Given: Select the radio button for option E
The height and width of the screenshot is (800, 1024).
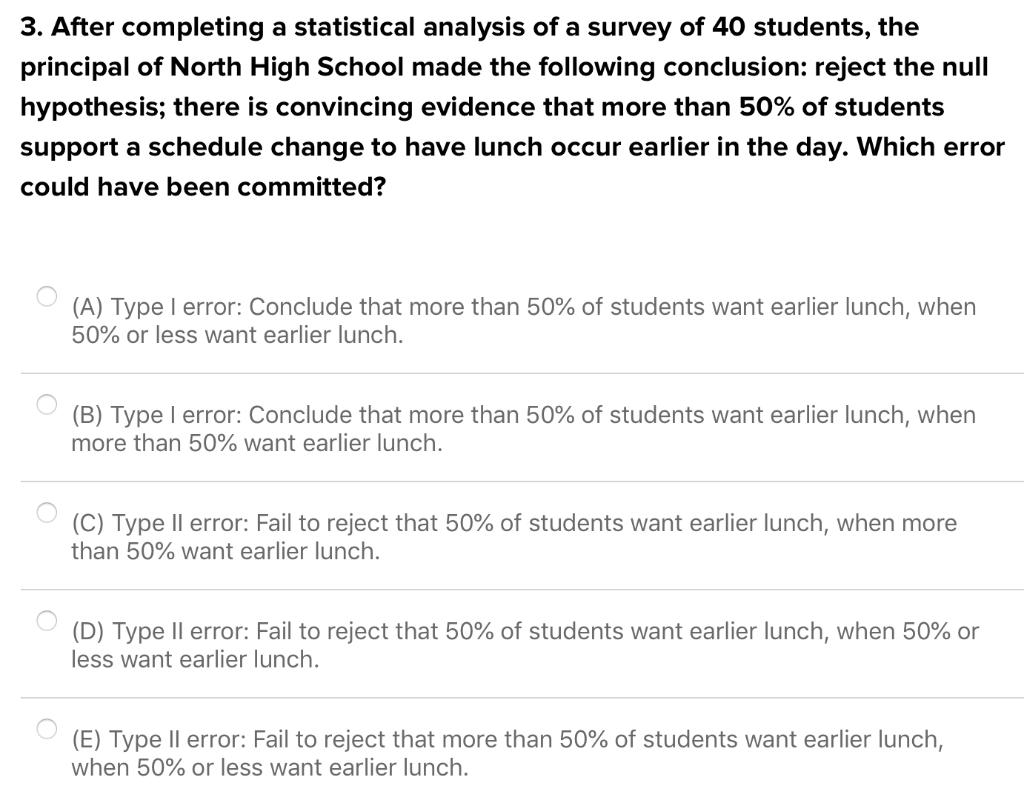Looking at the screenshot, I should pyautogui.click(x=46, y=728).
